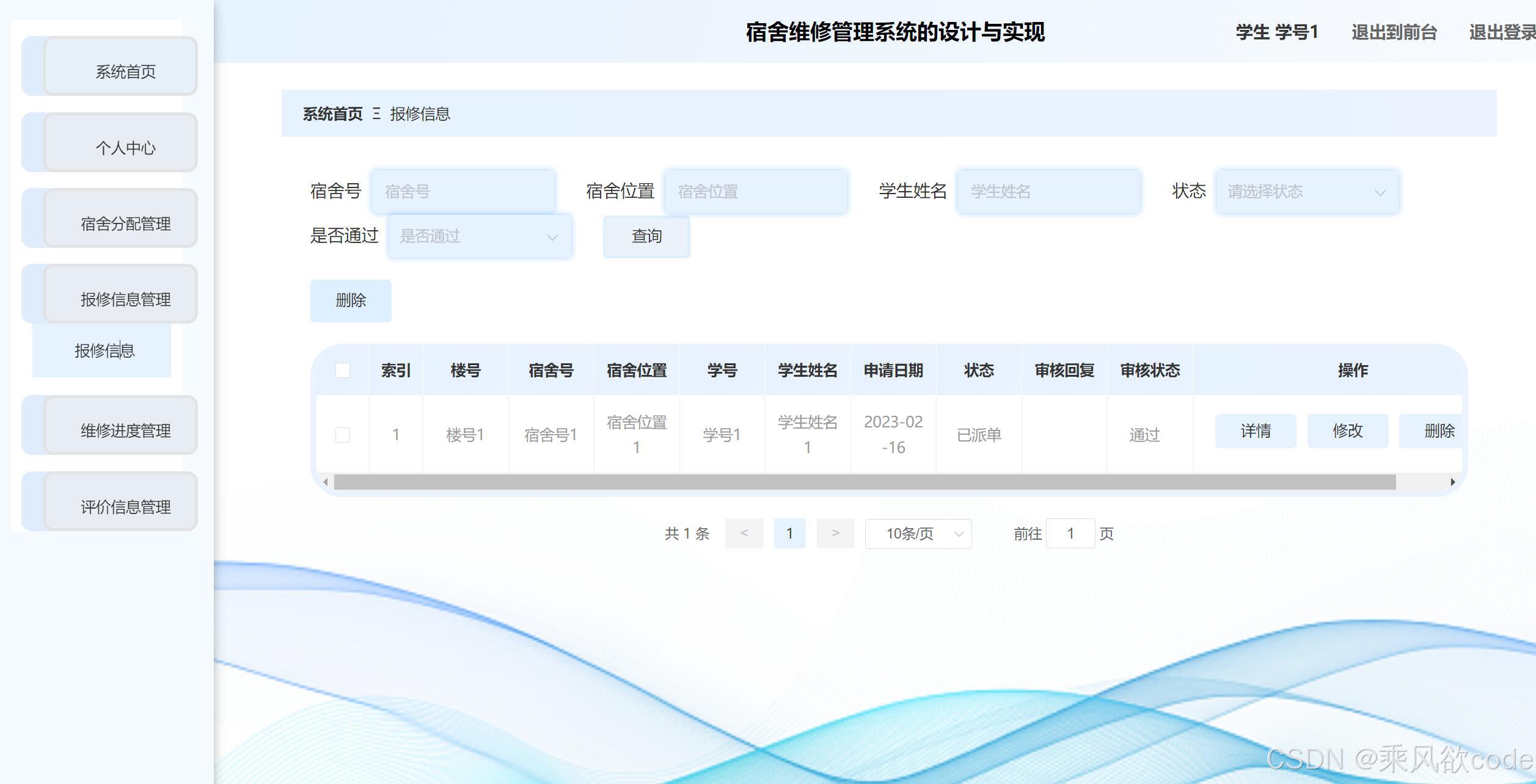1536x784 pixels.
Task: Check the checkbox for row 1
Action: tap(342, 435)
